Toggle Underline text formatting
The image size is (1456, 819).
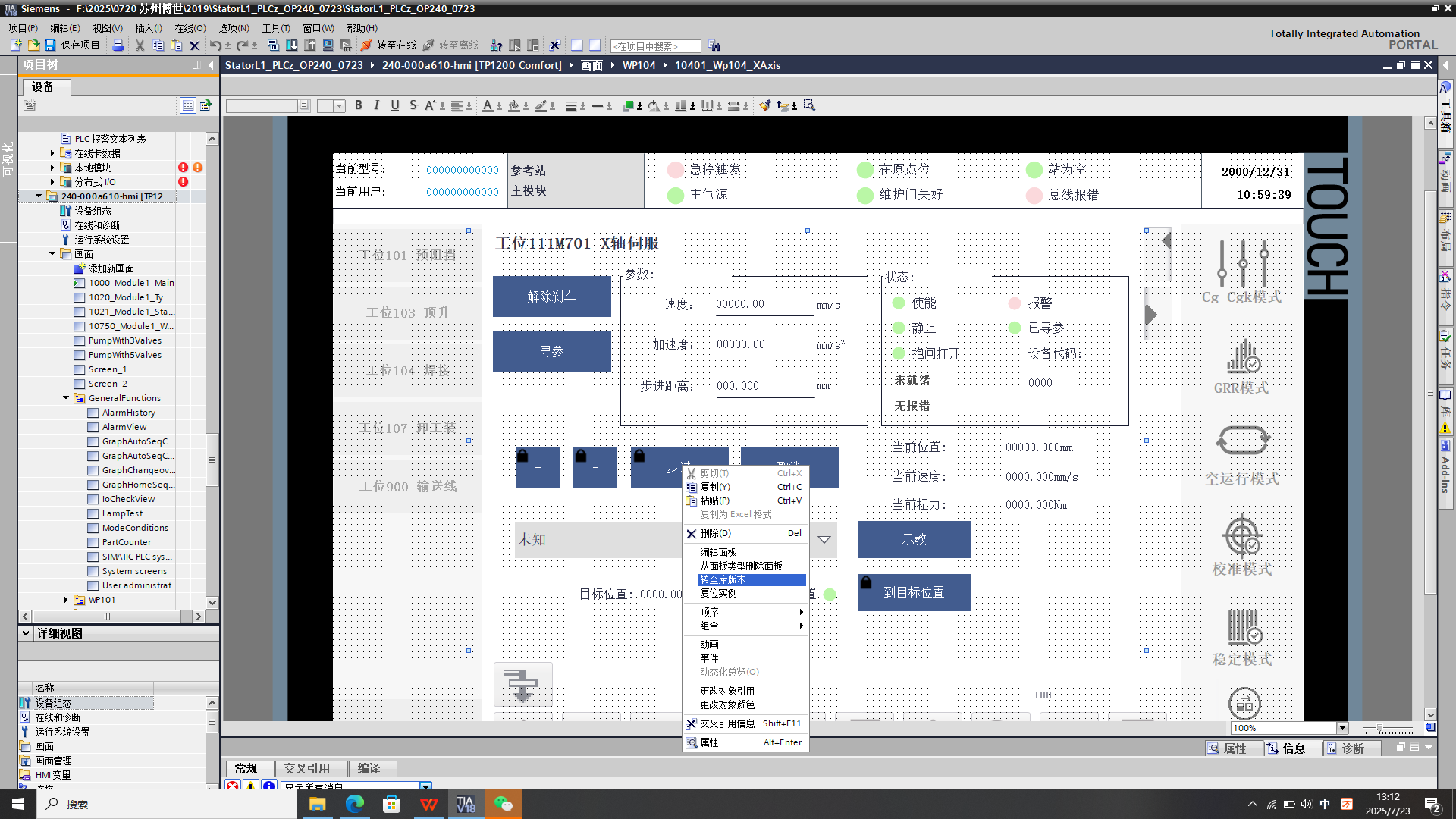(x=395, y=105)
